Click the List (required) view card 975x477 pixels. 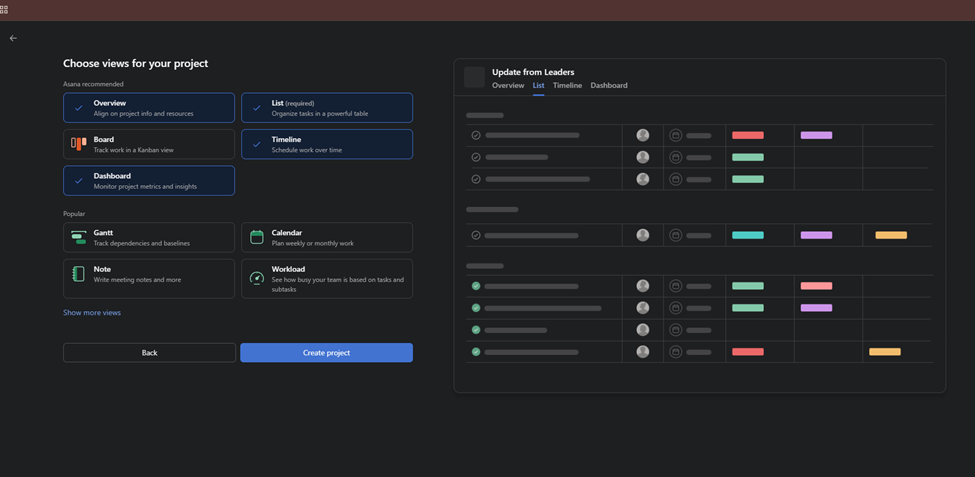pos(326,108)
